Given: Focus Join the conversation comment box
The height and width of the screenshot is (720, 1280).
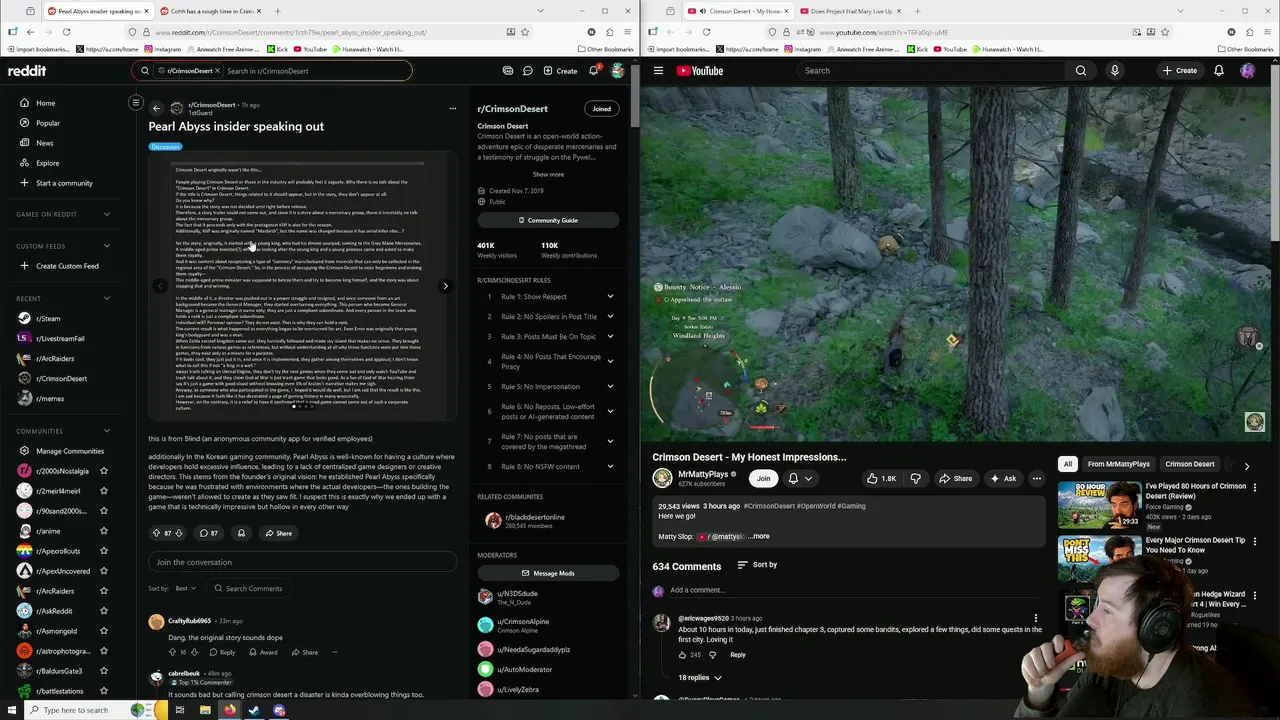Looking at the screenshot, I should click(302, 562).
